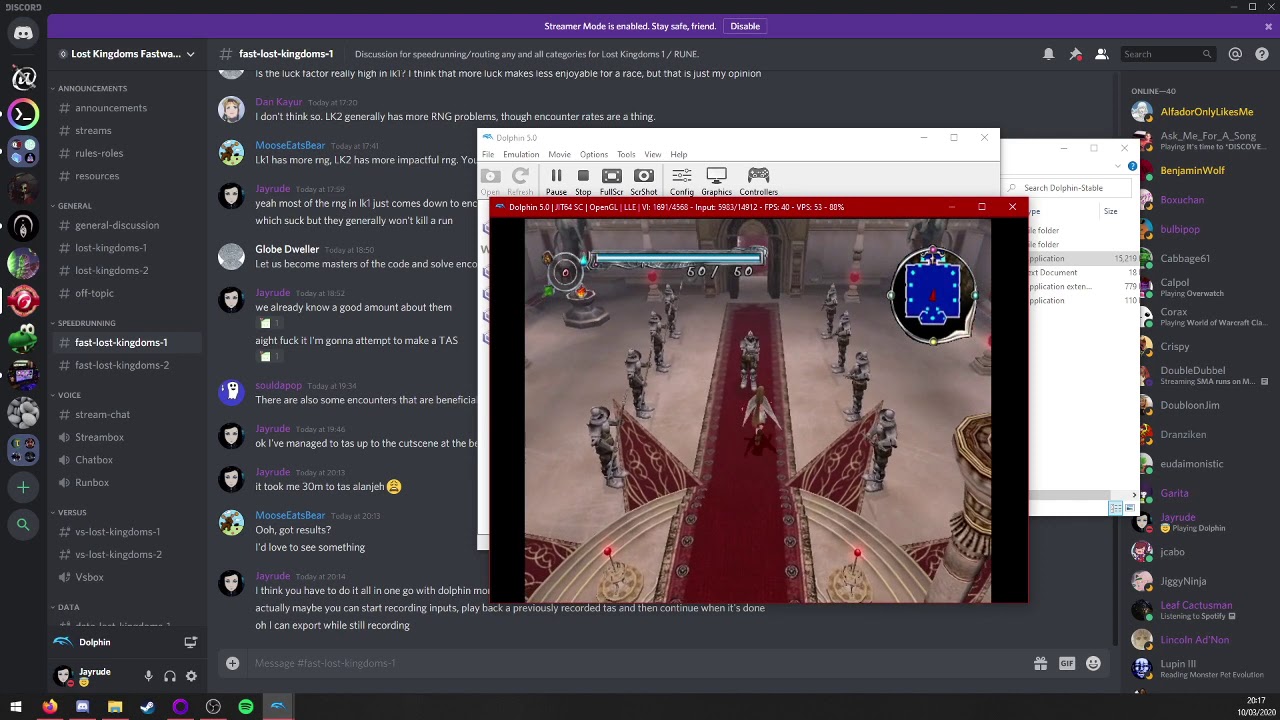Viewport: 1280px width, 720px height.
Task: Take a screenshot with Dolphin's ScrShot icon
Action: coord(643,181)
